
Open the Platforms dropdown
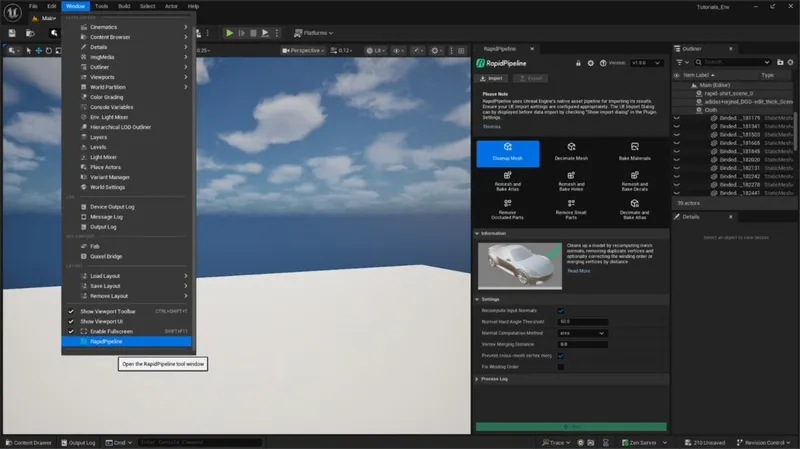point(313,33)
